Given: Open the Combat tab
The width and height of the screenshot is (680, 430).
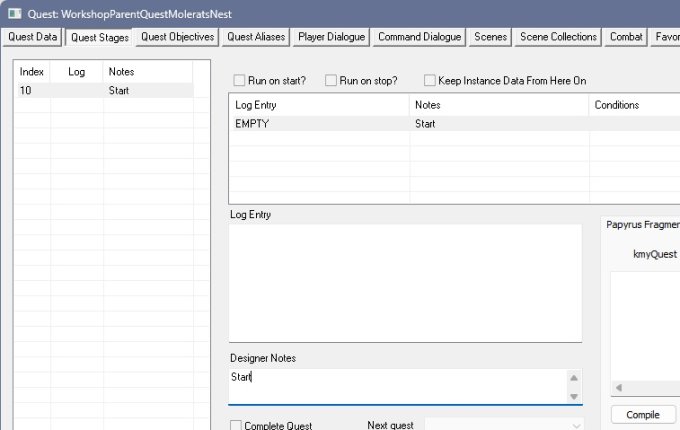Looking at the screenshot, I should pos(626,37).
